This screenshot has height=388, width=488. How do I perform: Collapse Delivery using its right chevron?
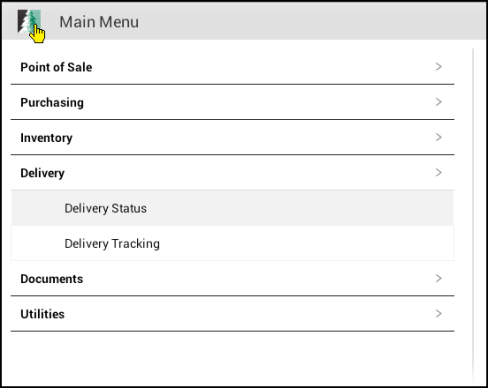tap(439, 173)
